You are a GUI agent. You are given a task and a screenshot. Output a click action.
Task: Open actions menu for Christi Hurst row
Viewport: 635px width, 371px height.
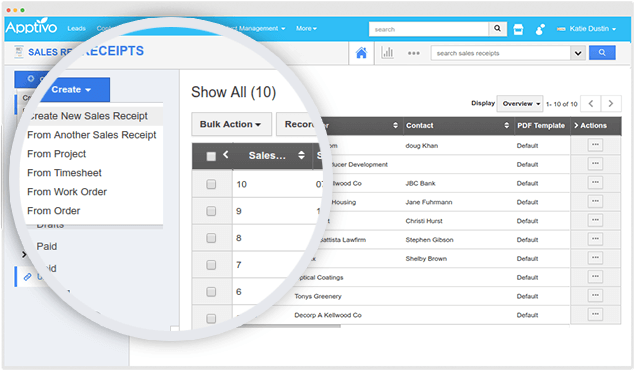click(595, 220)
